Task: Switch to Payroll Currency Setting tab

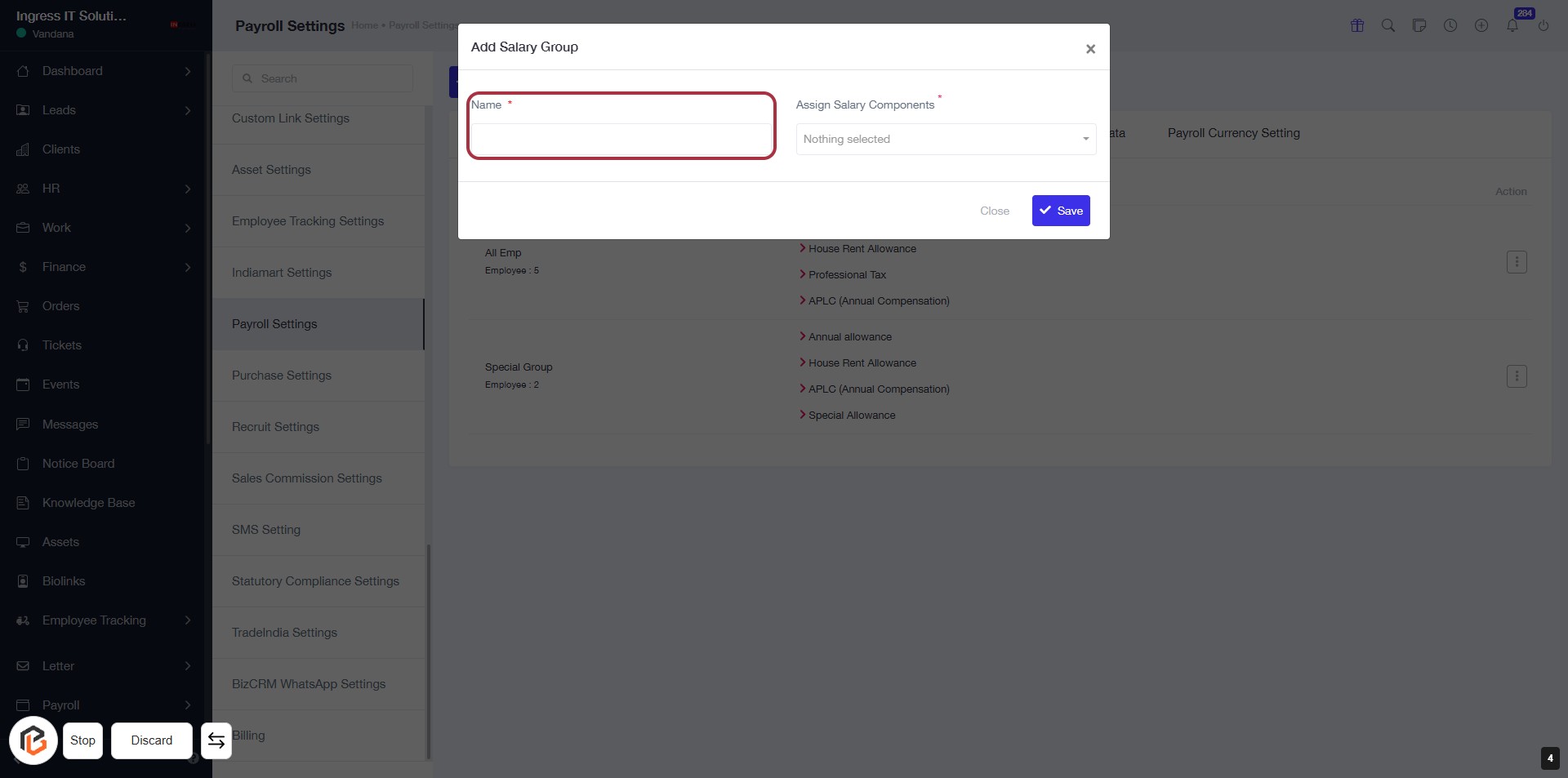Action: point(1233,133)
